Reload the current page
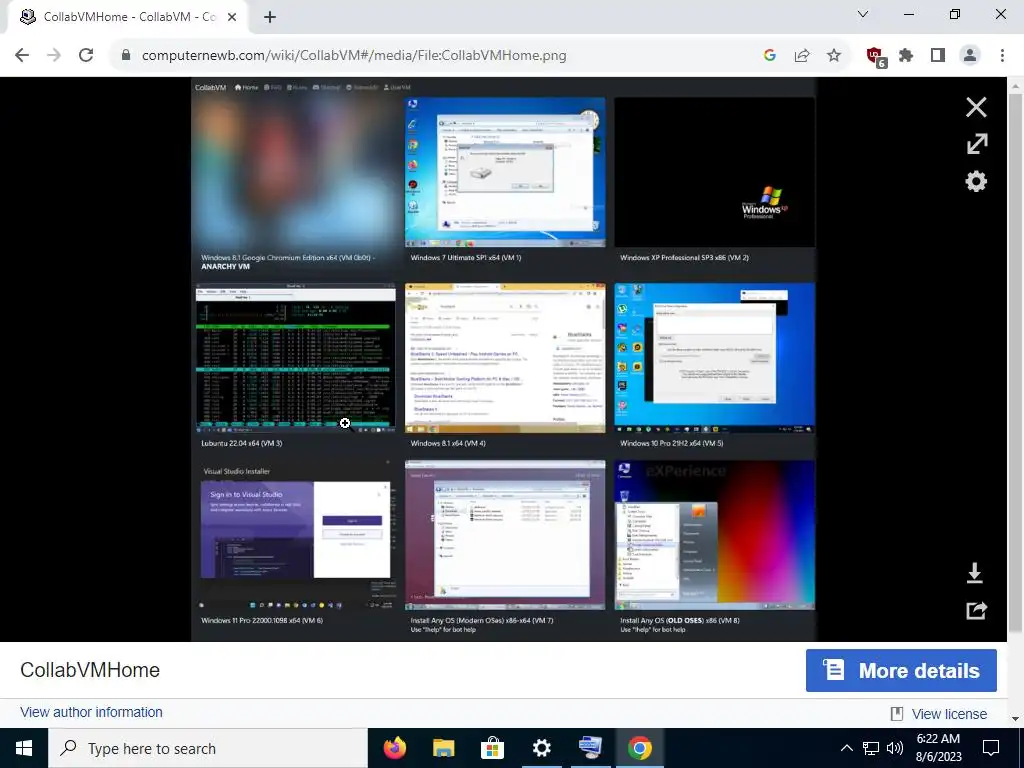 pos(86,55)
